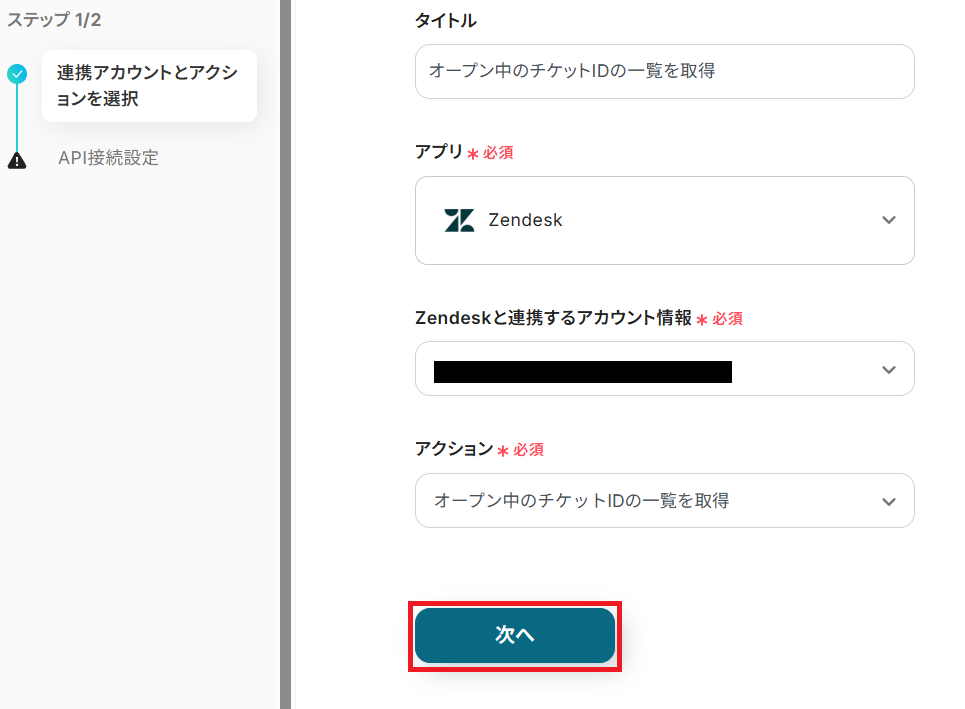Click the gray vertical panel divider
The width and height of the screenshot is (965, 709).
[x=285, y=354]
